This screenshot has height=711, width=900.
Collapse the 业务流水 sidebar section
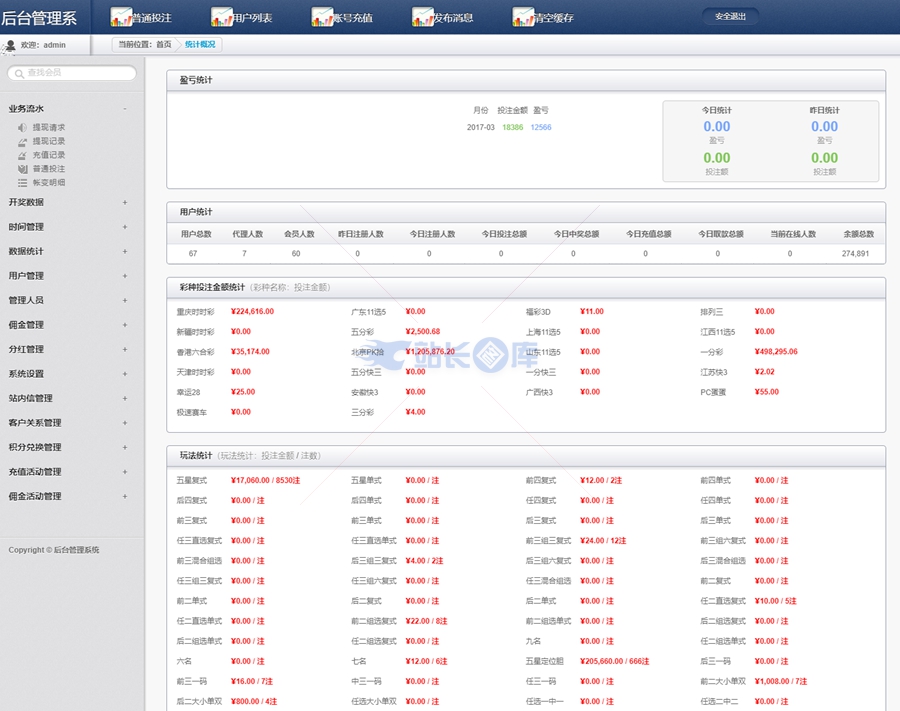[125, 109]
